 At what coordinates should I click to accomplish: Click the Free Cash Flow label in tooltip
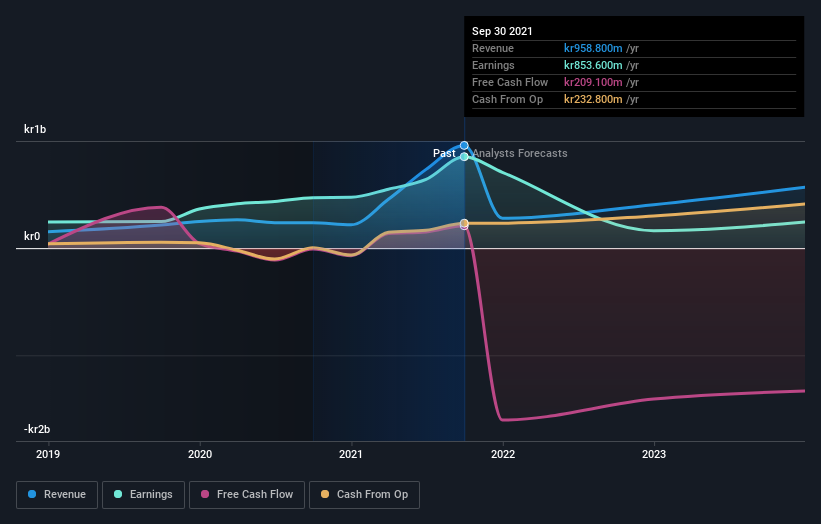click(510, 82)
